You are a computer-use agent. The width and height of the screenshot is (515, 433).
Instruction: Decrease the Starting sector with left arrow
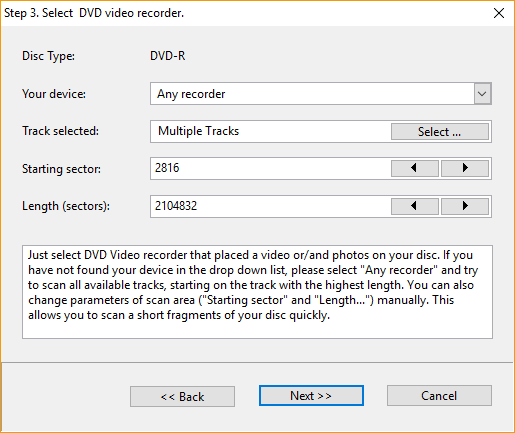click(x=414, y=168)
